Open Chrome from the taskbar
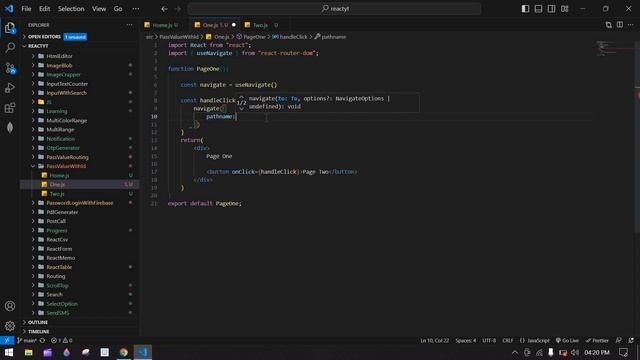 click(124, 352)
